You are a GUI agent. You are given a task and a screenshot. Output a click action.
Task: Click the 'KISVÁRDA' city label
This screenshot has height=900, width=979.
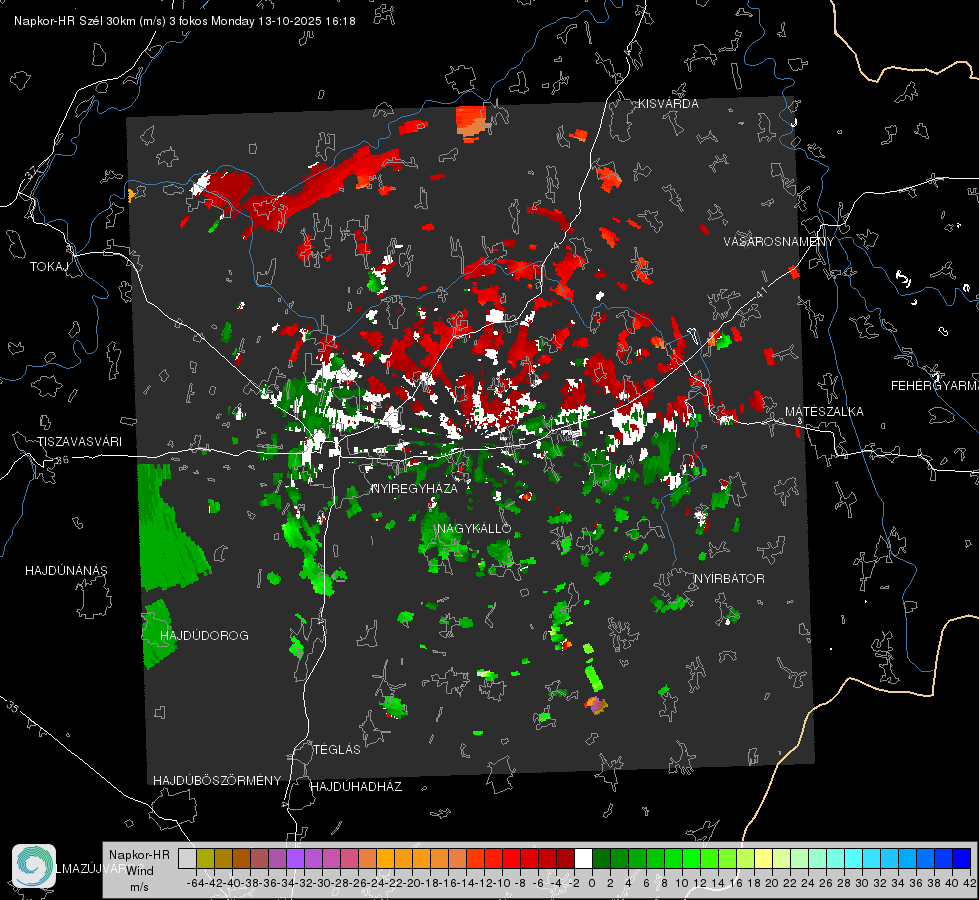pyautogui.click(x=668, y=104)
